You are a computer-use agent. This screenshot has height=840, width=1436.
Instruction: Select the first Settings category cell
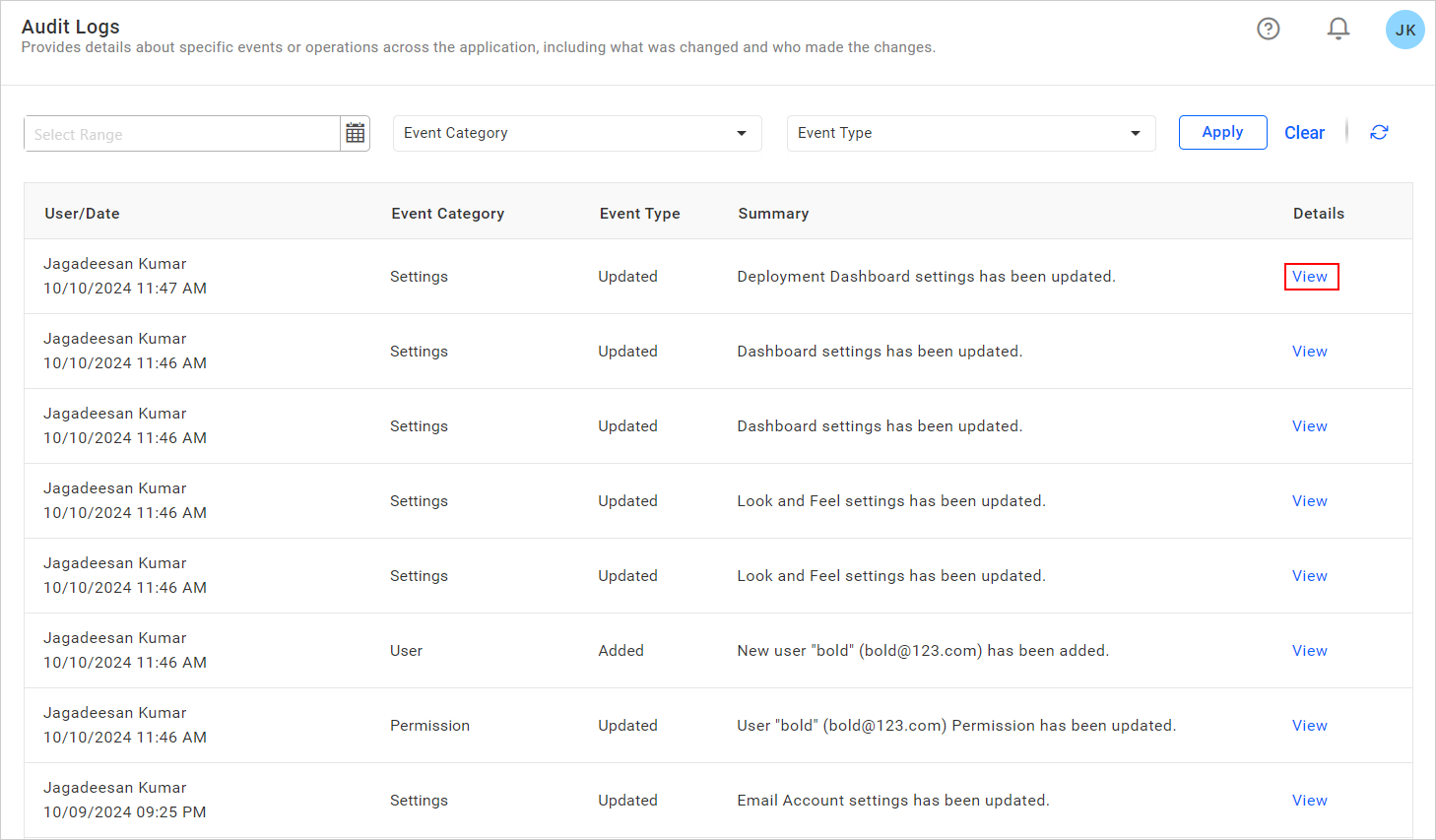pos(419,277)
